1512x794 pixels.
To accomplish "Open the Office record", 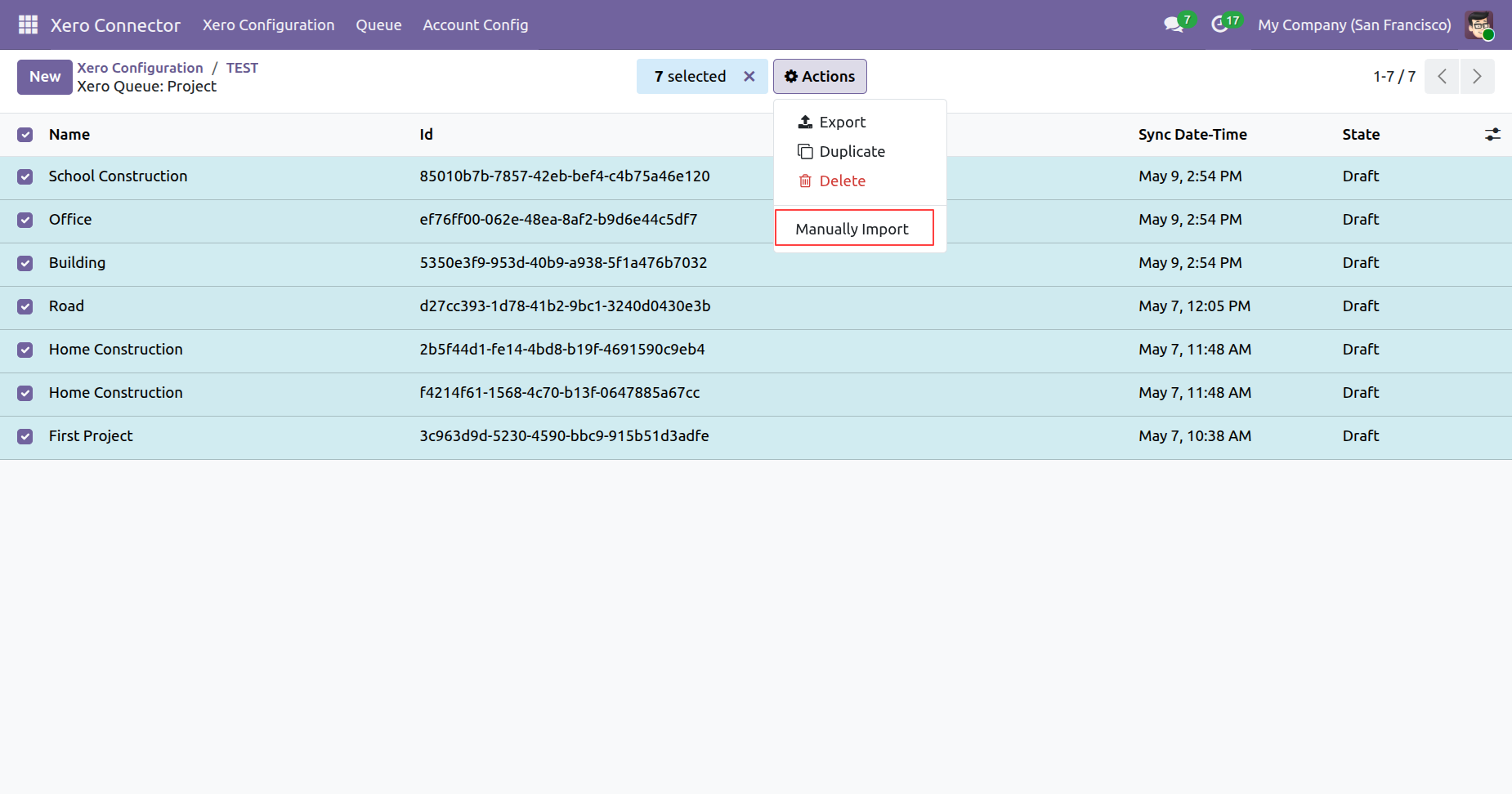I will (x=70, y=219).
